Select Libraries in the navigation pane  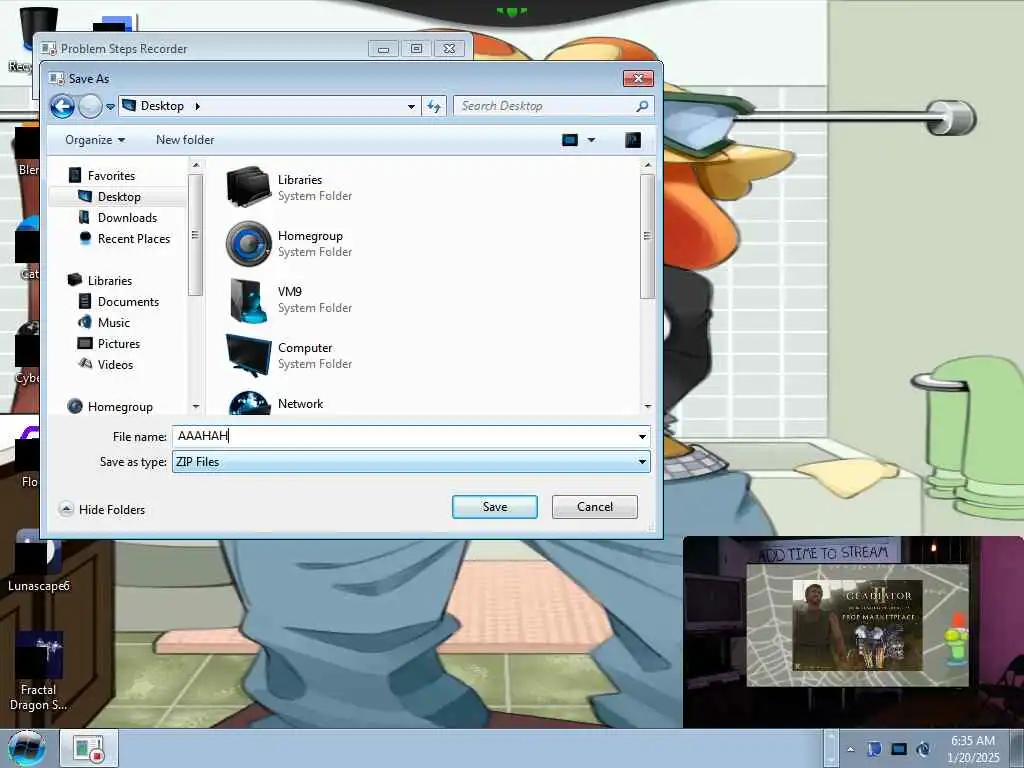[x=110, y=281]
